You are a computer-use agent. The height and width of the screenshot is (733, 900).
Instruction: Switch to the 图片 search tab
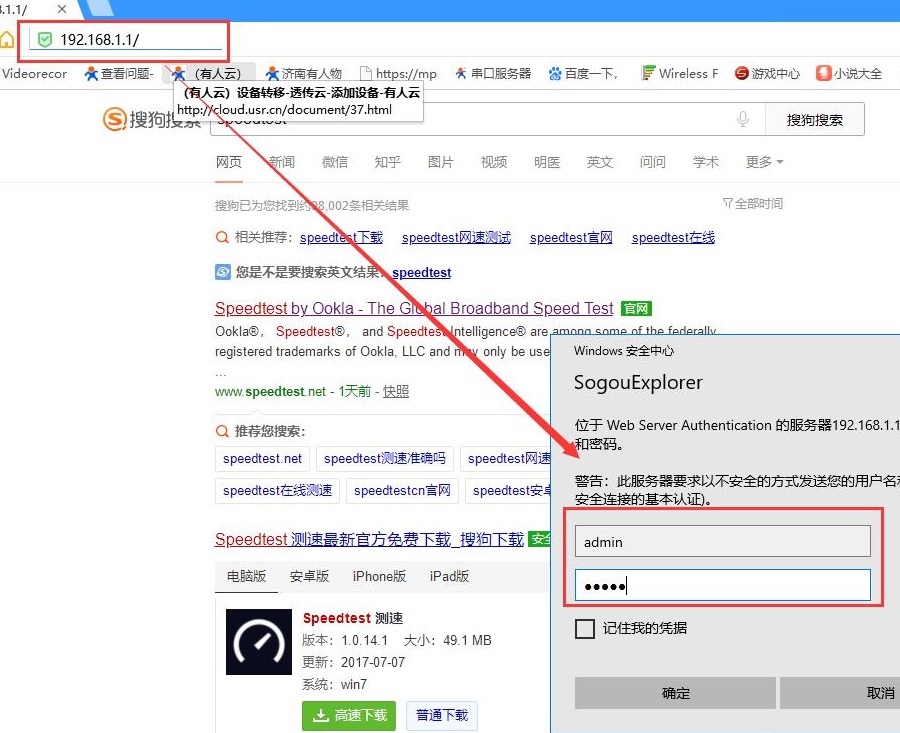(441, 162)
